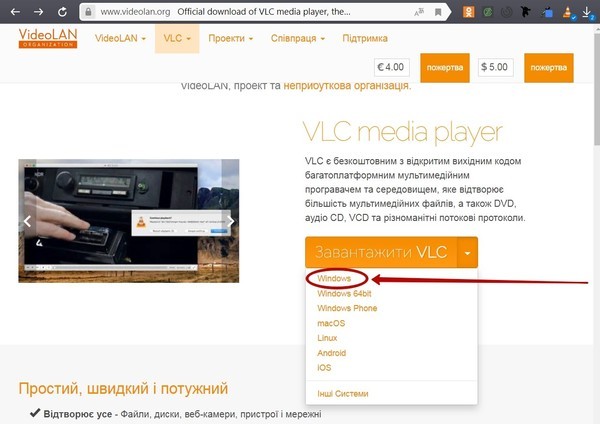Open the VideoLAN menu in the navbar
600x424 pixels.
[120, 38]
